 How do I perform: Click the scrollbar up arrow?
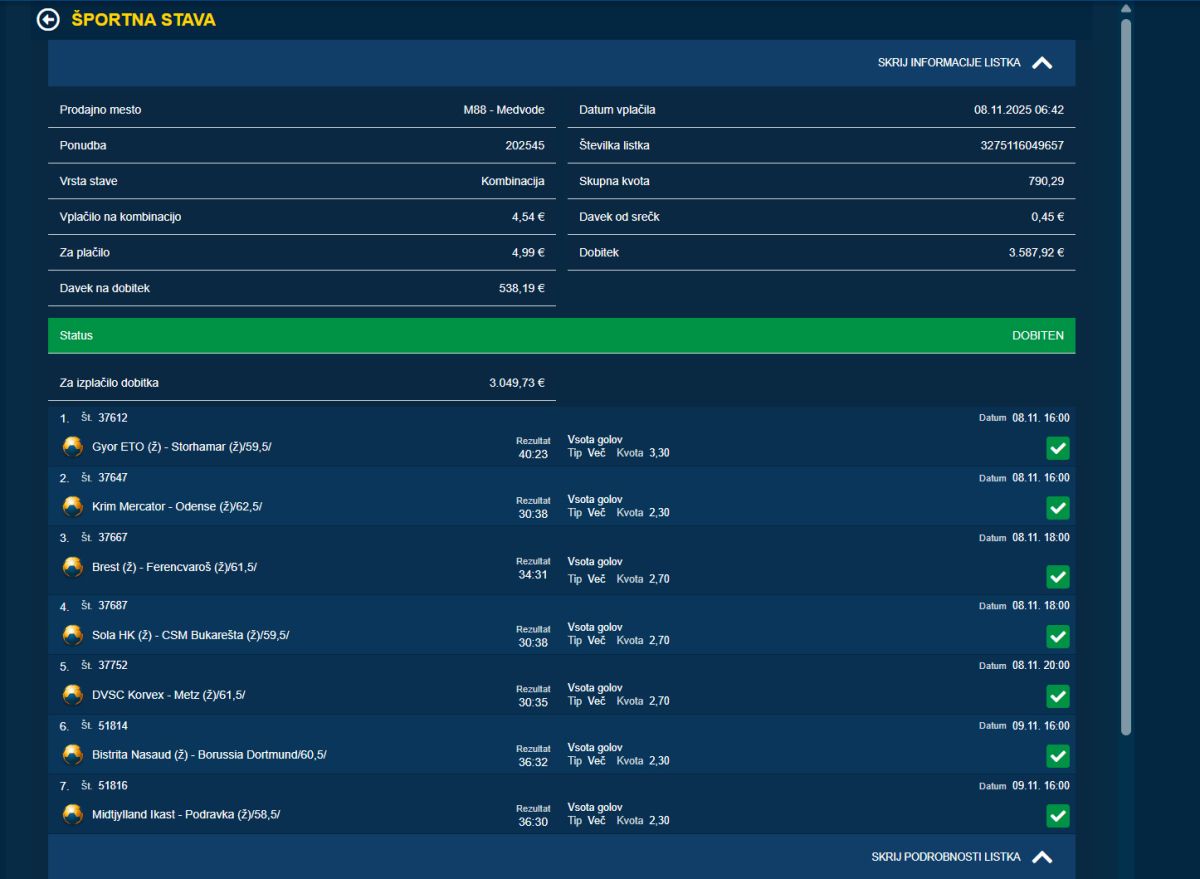(1126, 9)
